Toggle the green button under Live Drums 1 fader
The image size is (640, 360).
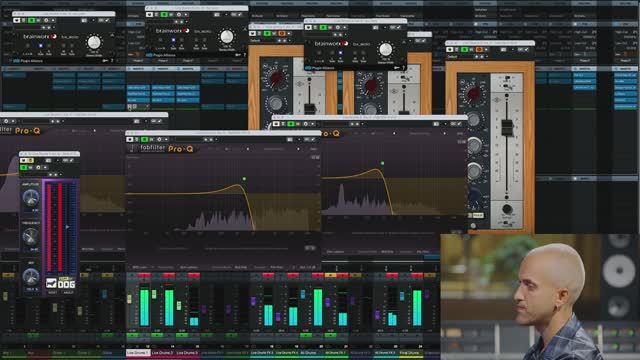(132, 336)
